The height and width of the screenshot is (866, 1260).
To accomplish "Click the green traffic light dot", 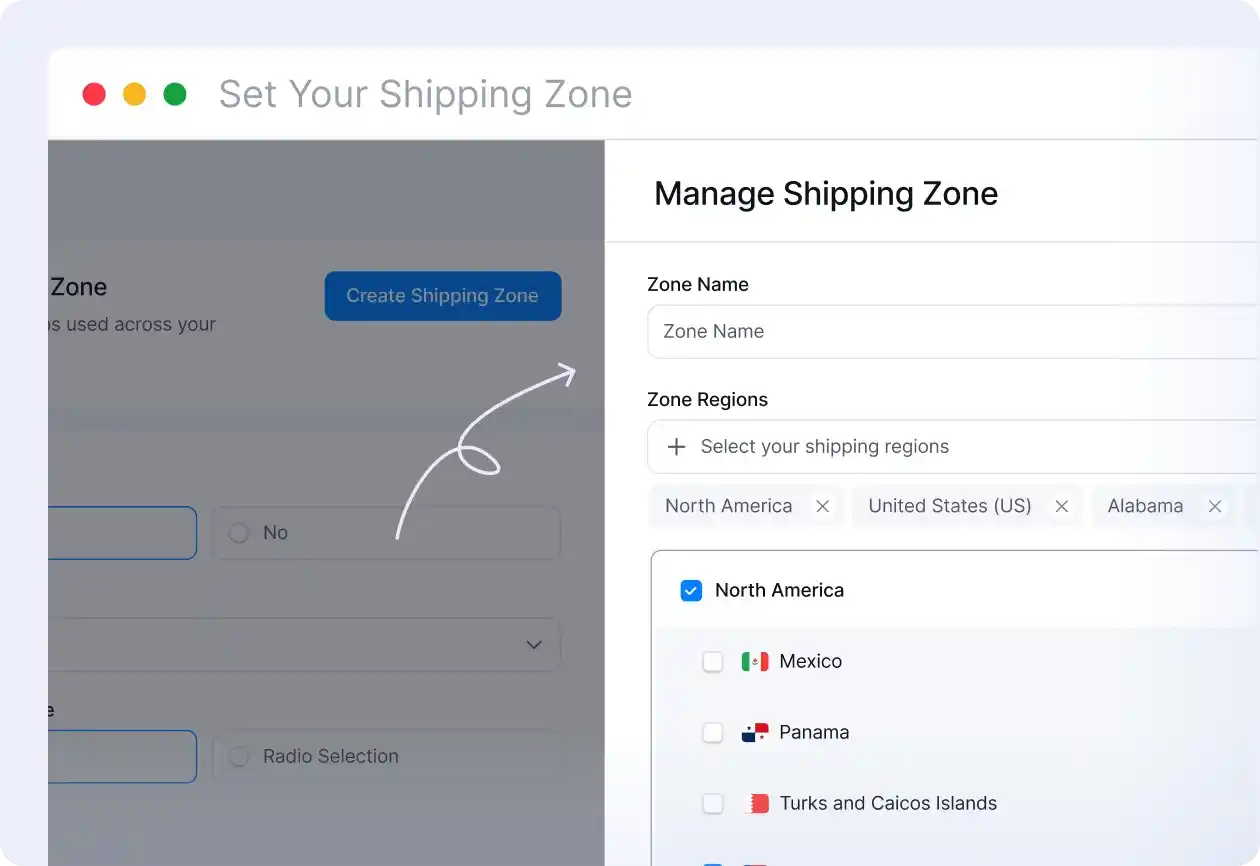I will point(175,93).
